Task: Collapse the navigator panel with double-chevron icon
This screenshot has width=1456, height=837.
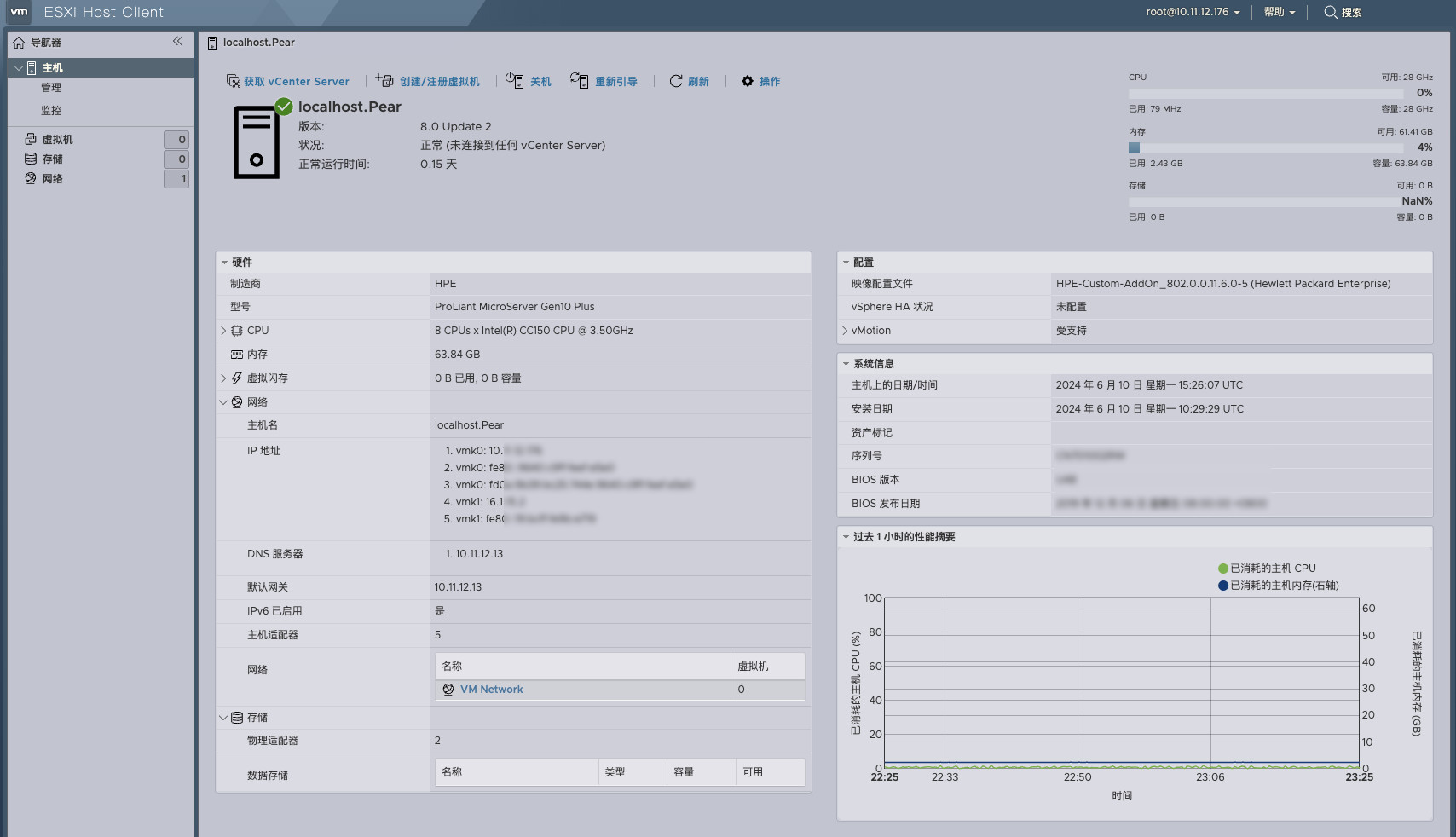Action: (x=177, y=41)
